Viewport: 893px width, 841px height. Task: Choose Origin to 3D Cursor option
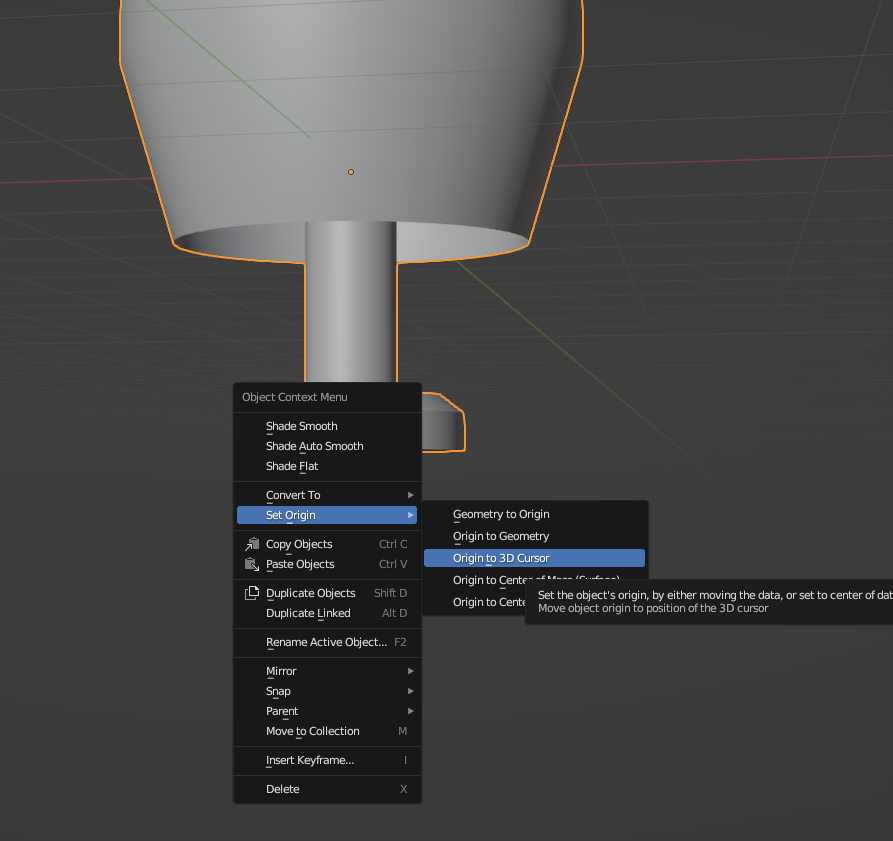tap(534, 558)
